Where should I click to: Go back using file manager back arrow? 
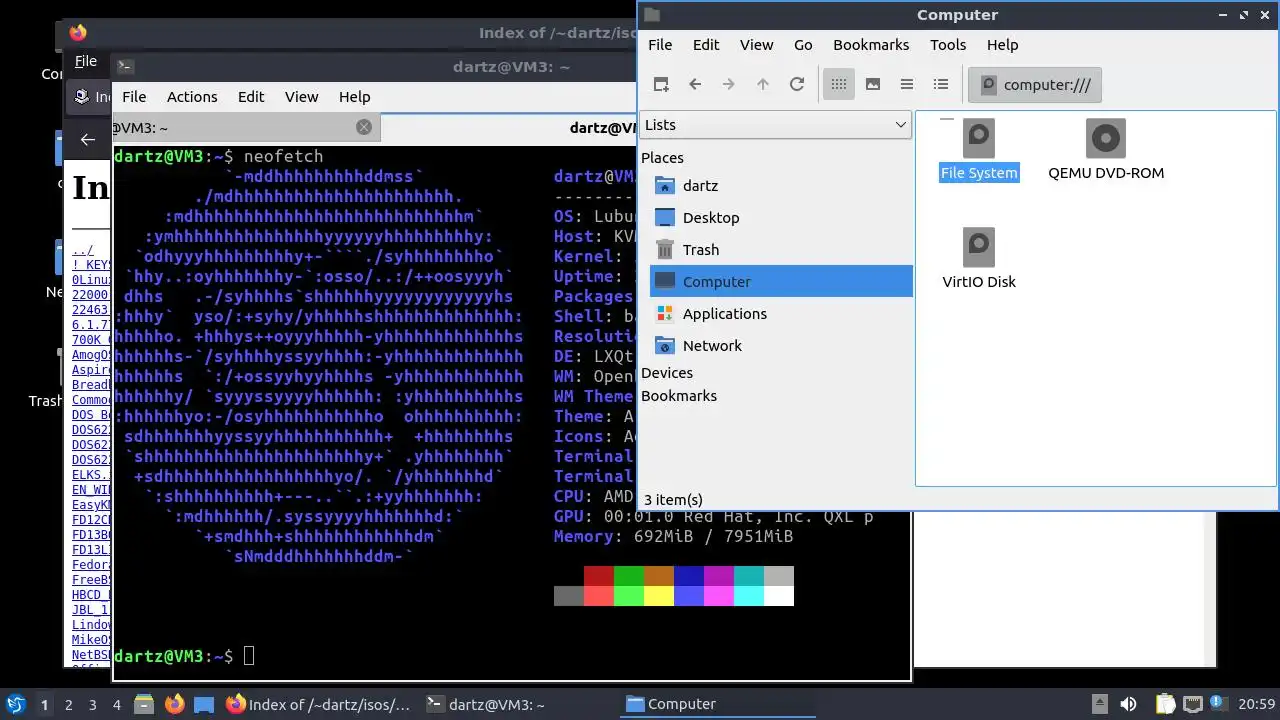695,84
